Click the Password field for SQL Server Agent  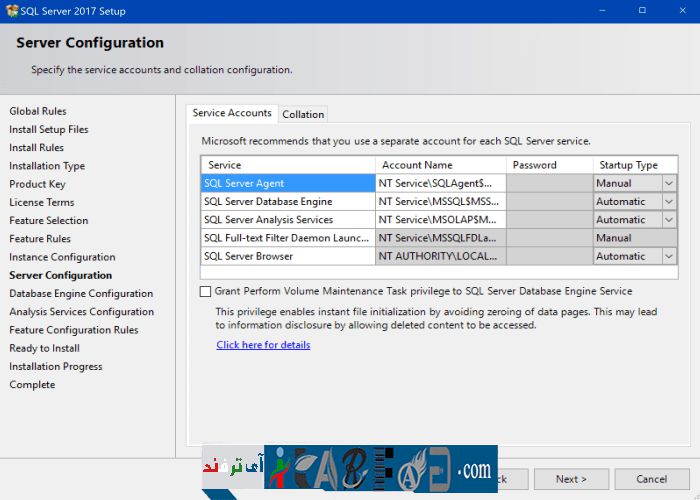coord(549,183)
